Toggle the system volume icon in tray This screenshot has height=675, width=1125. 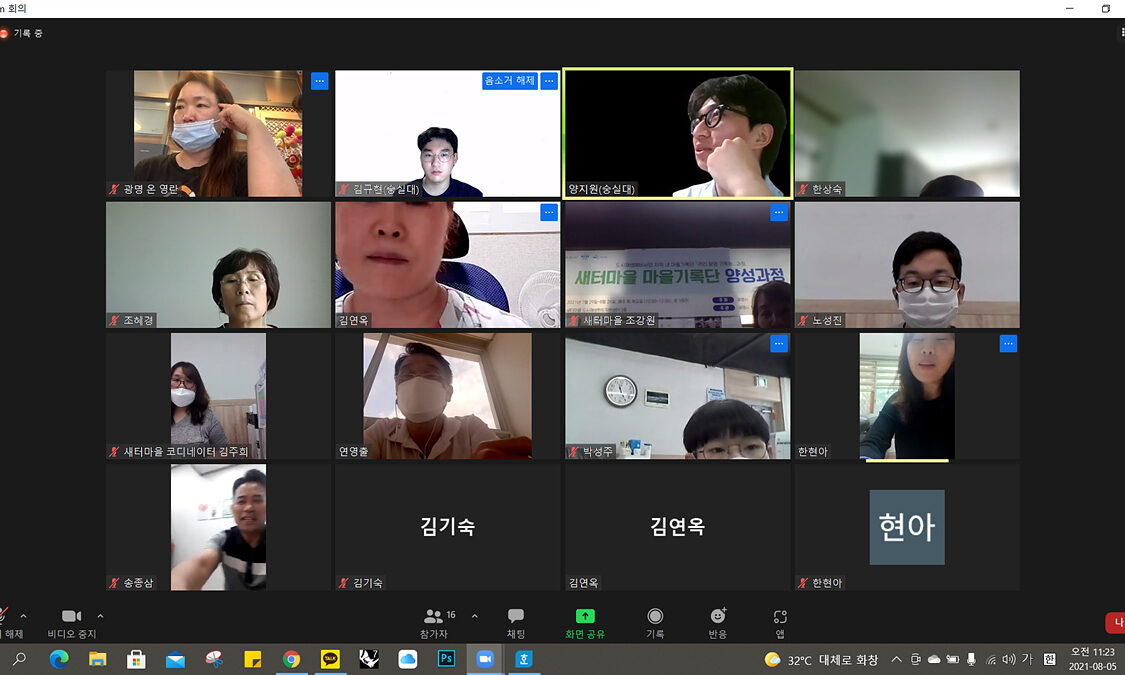point(1008,659)
